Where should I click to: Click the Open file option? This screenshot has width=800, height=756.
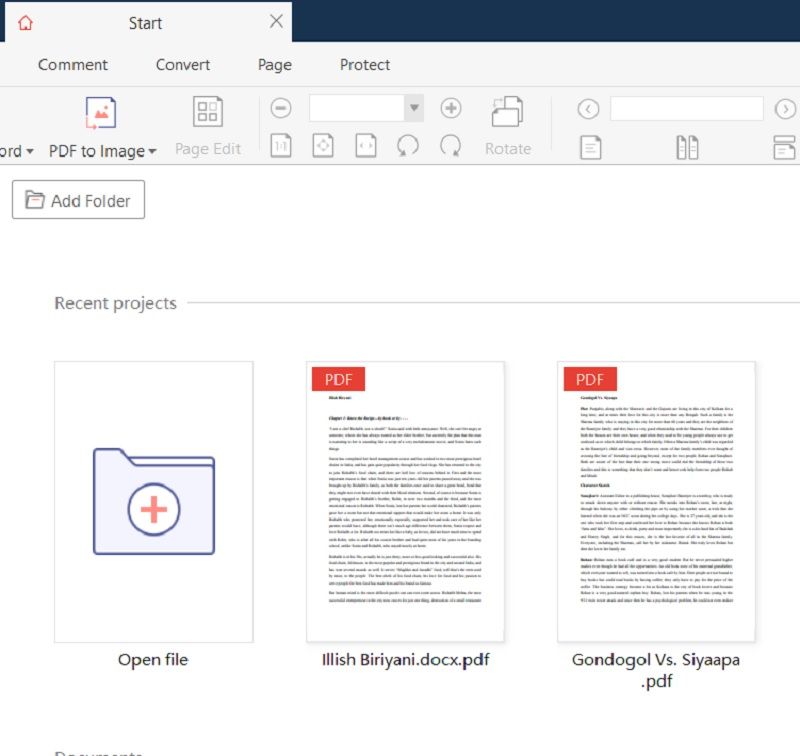(x=152, y=500)
